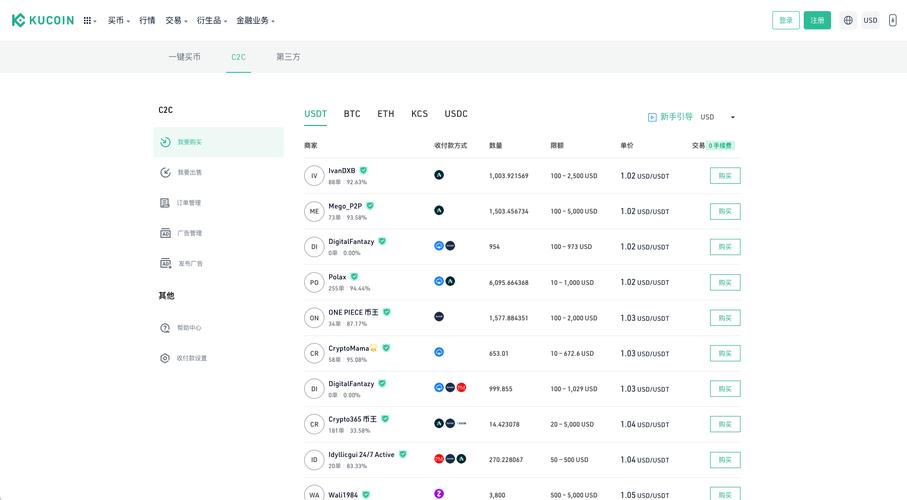Select the USDC coin tab
Screen dimensions: 907x500
point(456,114)
